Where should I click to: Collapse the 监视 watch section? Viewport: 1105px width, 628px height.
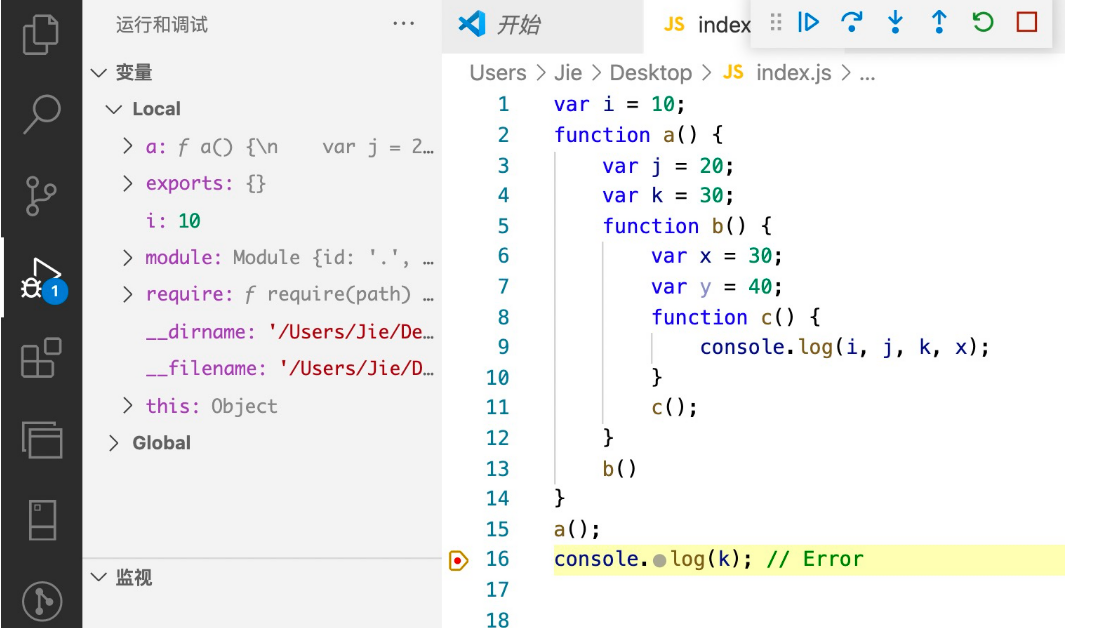tap(99, 577)
